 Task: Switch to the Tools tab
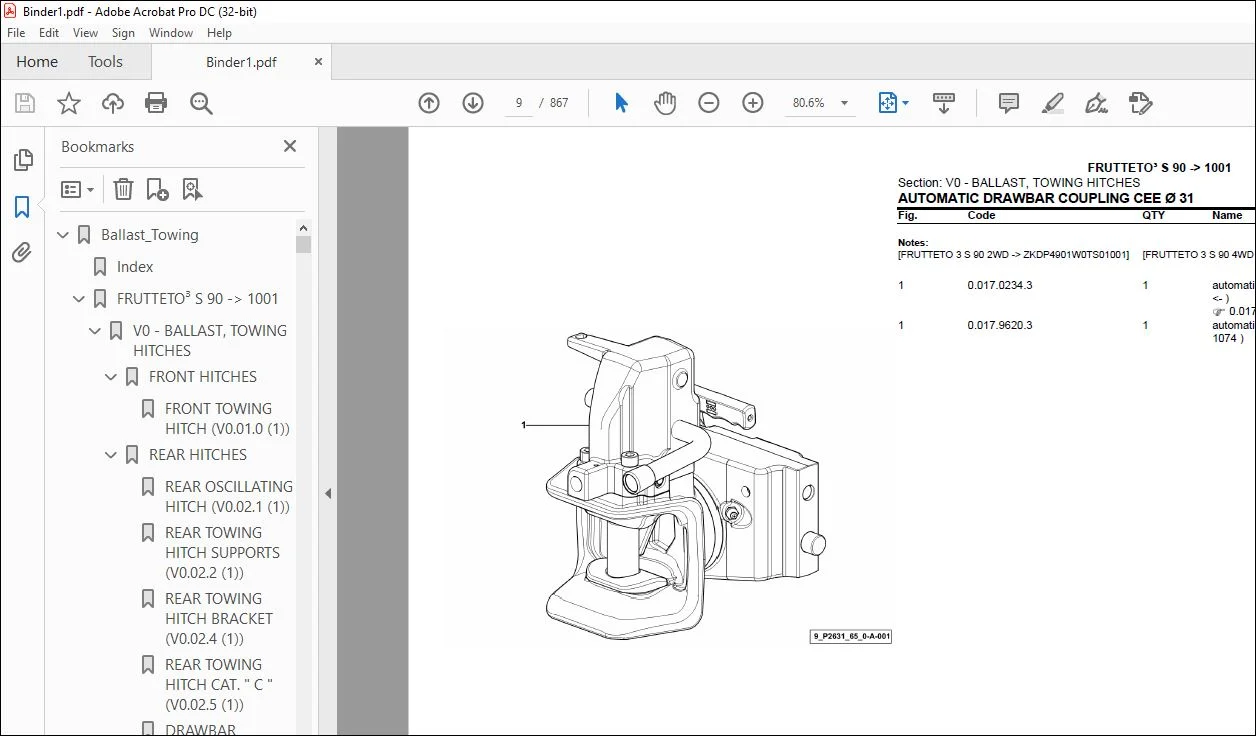(105, 62)
